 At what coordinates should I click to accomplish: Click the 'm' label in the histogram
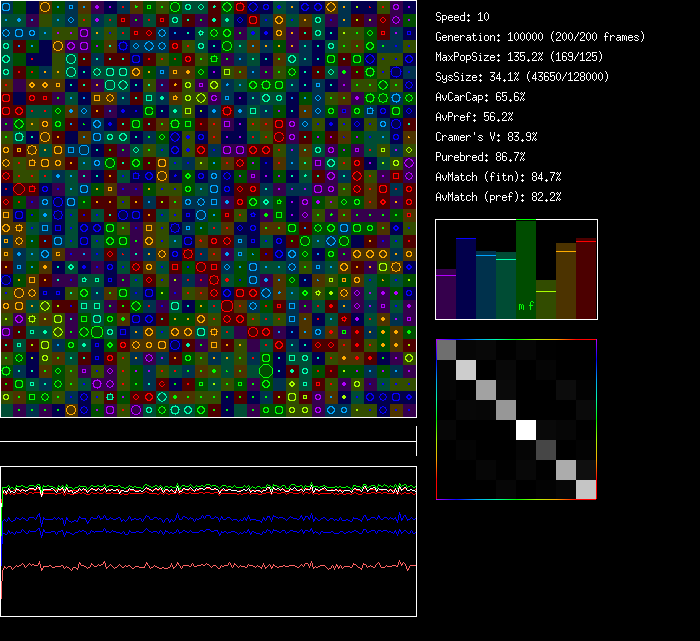(x=520, y=306)
